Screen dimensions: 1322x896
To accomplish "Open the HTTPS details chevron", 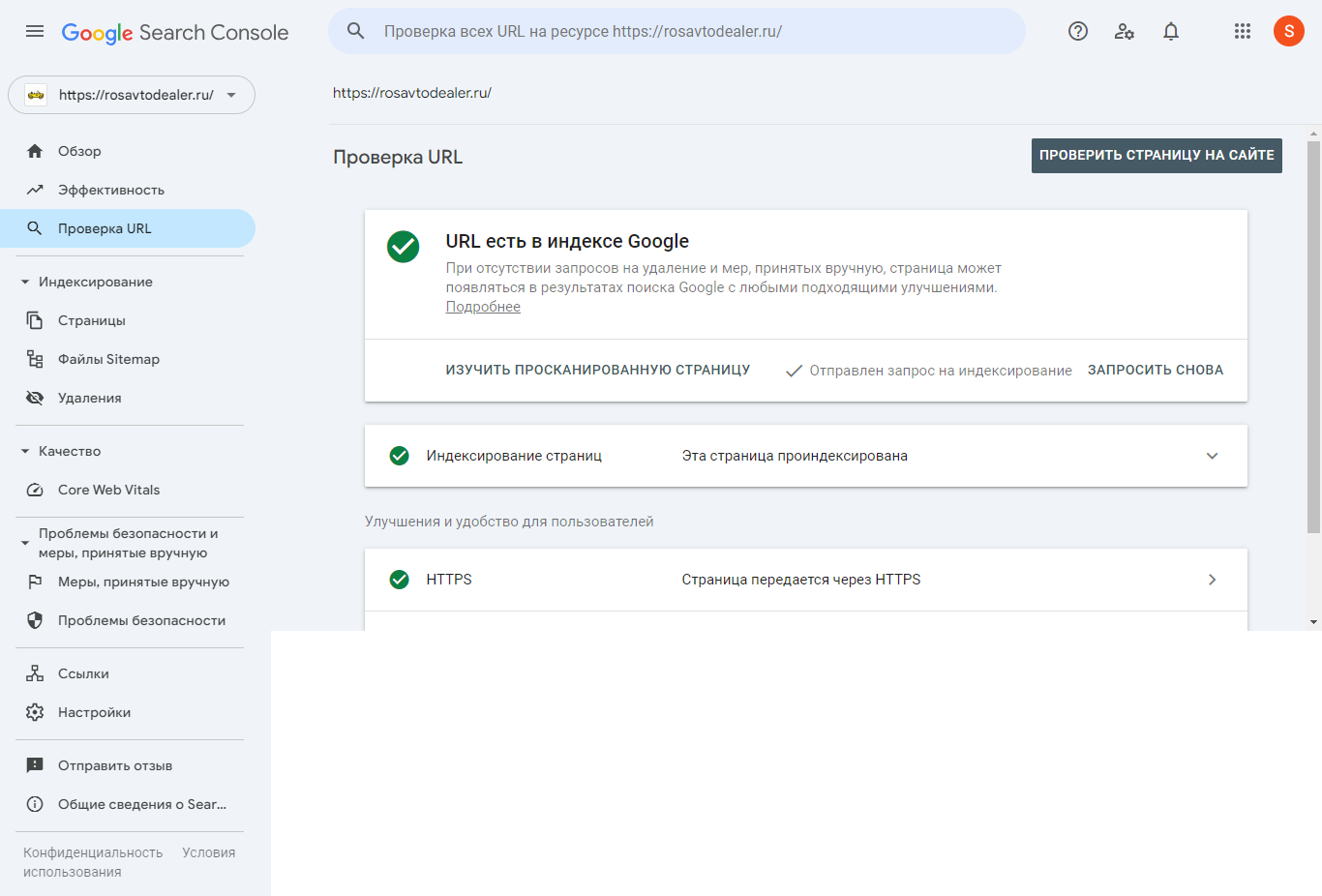I will 1212,580.
